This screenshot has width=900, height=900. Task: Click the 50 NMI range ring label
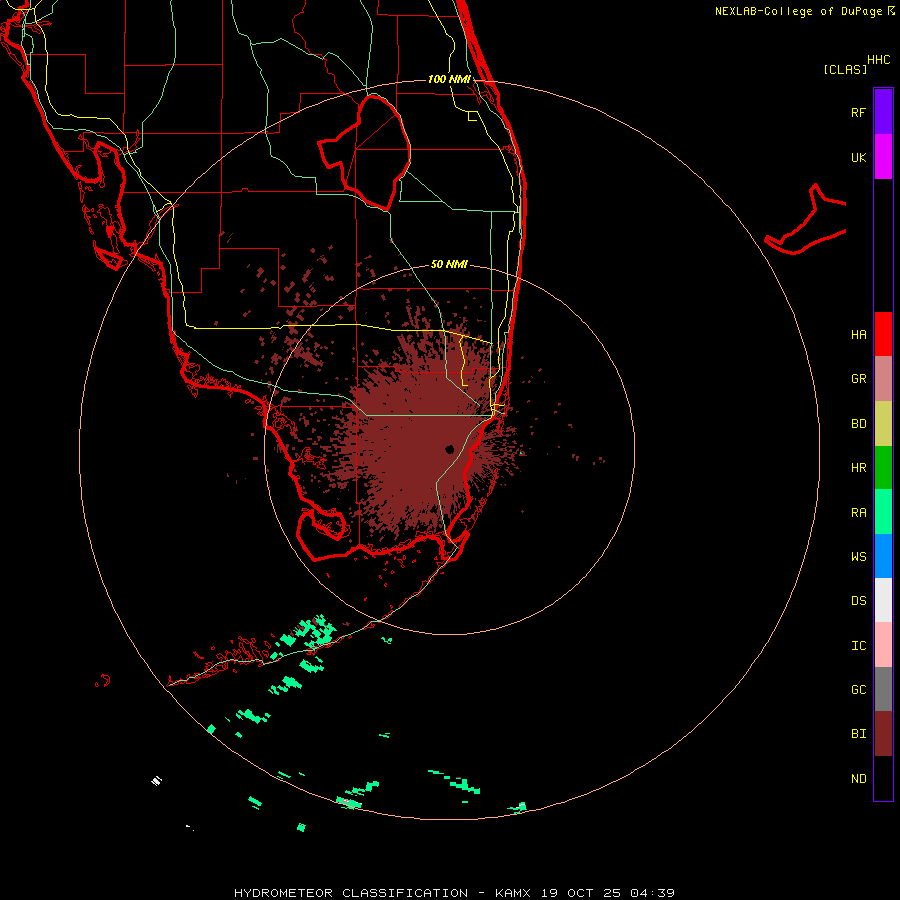449,264
